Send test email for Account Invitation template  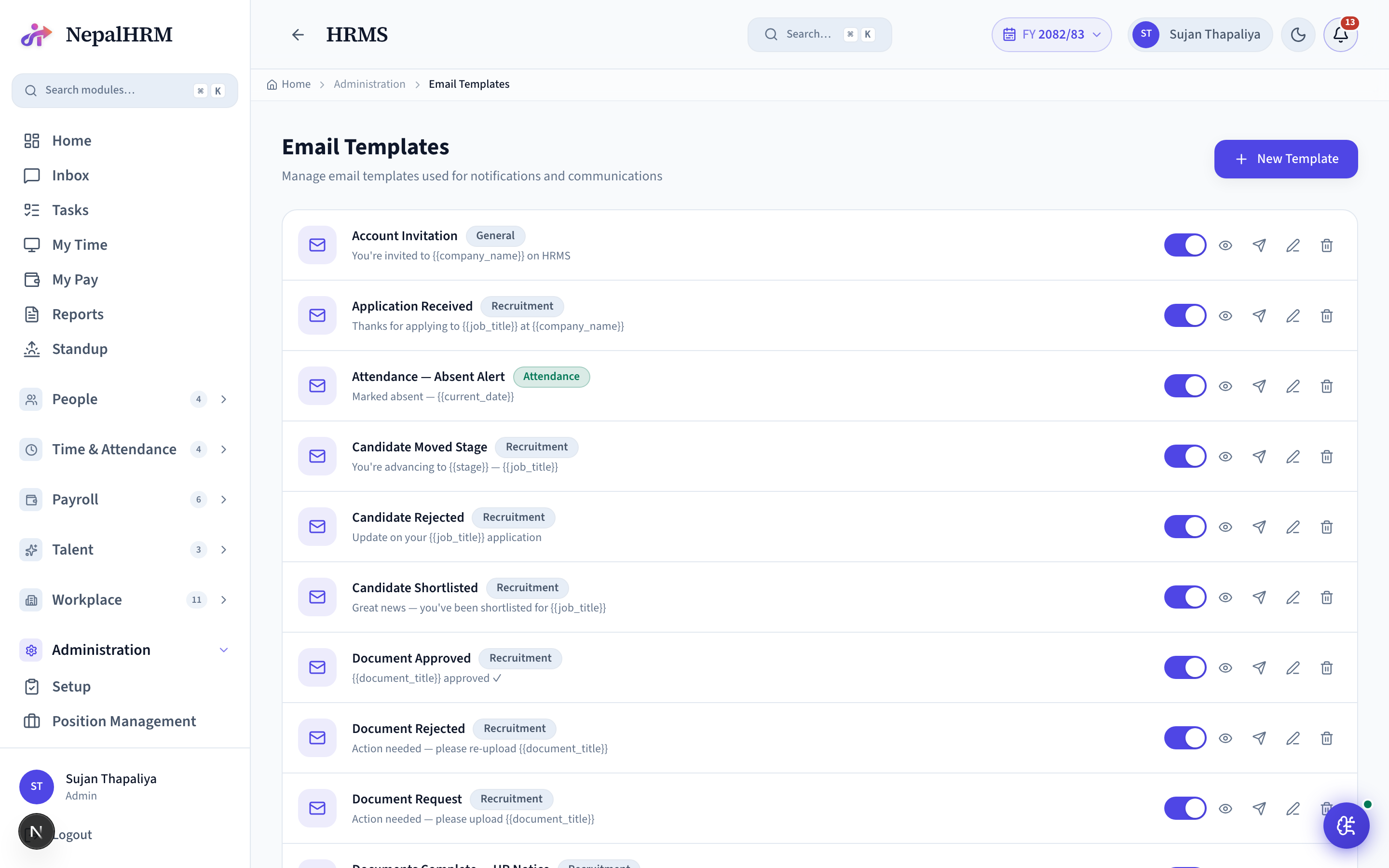point(1259,245)
